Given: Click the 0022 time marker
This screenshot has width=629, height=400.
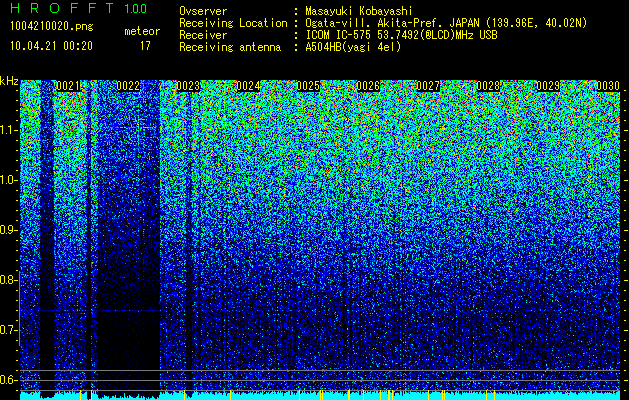Looking at the screenshot, I should coord(128,86).
